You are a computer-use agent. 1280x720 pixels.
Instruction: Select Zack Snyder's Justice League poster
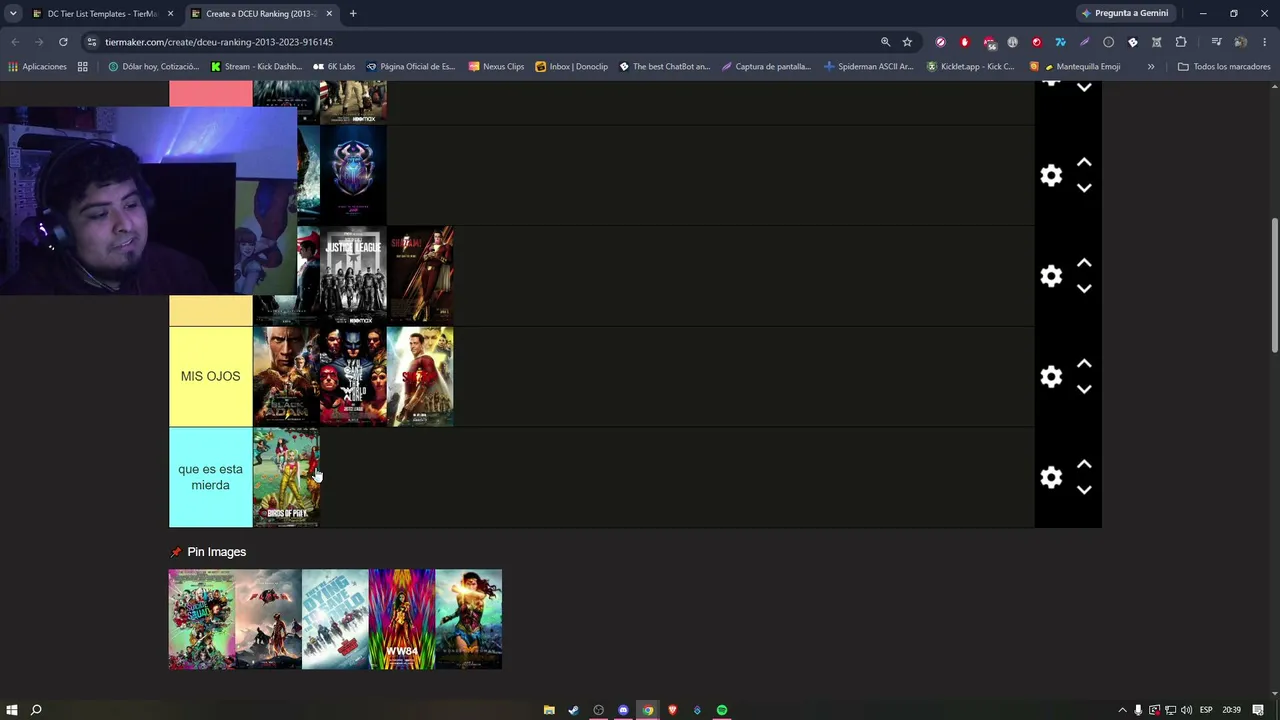(x=353, y=276)
